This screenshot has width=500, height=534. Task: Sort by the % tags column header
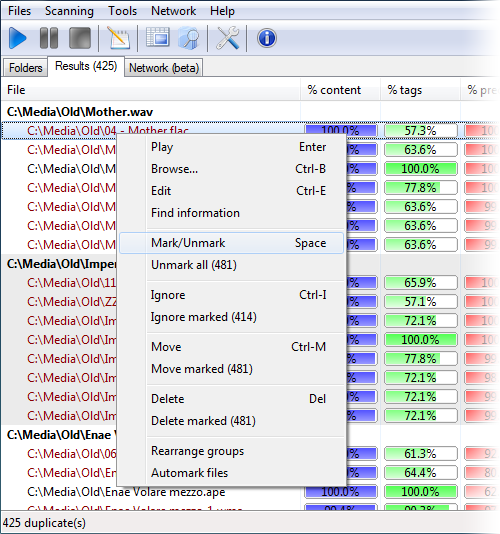[420, 90]
